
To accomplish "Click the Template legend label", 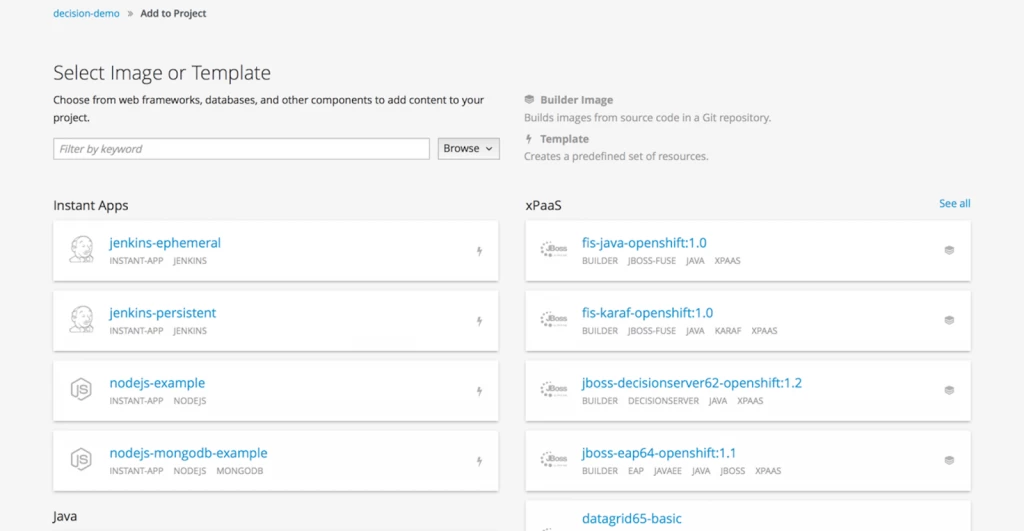I will (564, 138).
